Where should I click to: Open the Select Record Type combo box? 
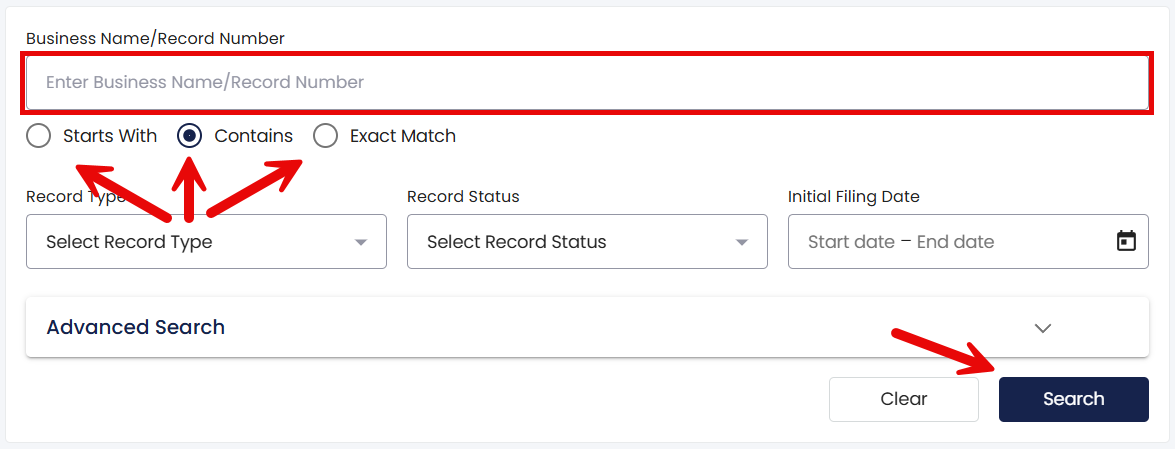pyautogui.click(x=206, y=241)
